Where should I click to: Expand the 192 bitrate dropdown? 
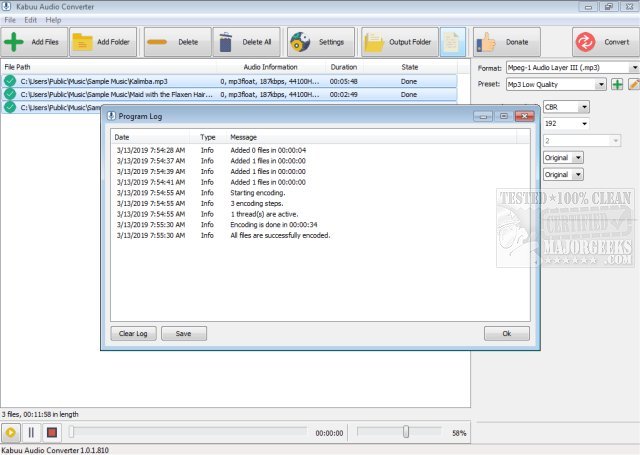566,123
